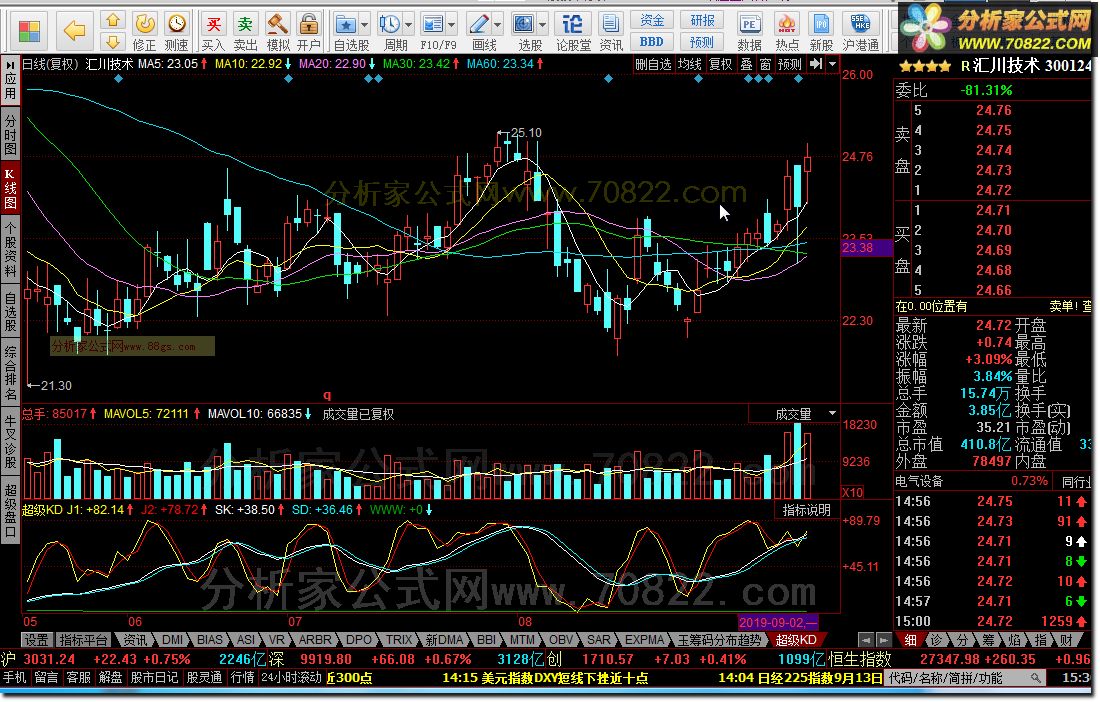Open the 热点 hot topics icon
1100x702 pixels.
coord(786,25)
